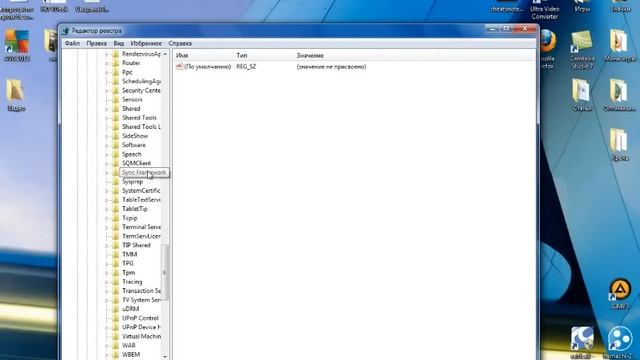Image resolution: width=640 pixels, height=360 pixels.
Task: Open Mozilla Firefox desktop shortcut
Action: point(548,49)
